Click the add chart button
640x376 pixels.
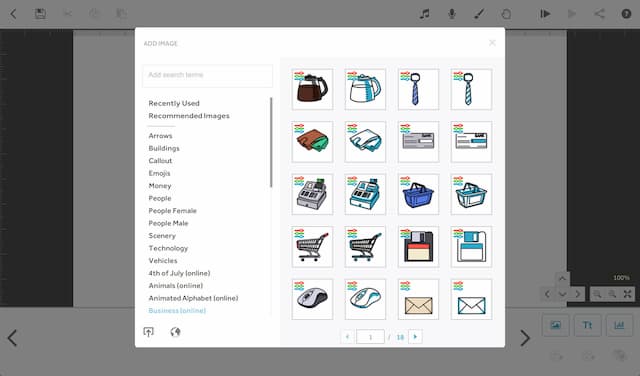point(619,325)
